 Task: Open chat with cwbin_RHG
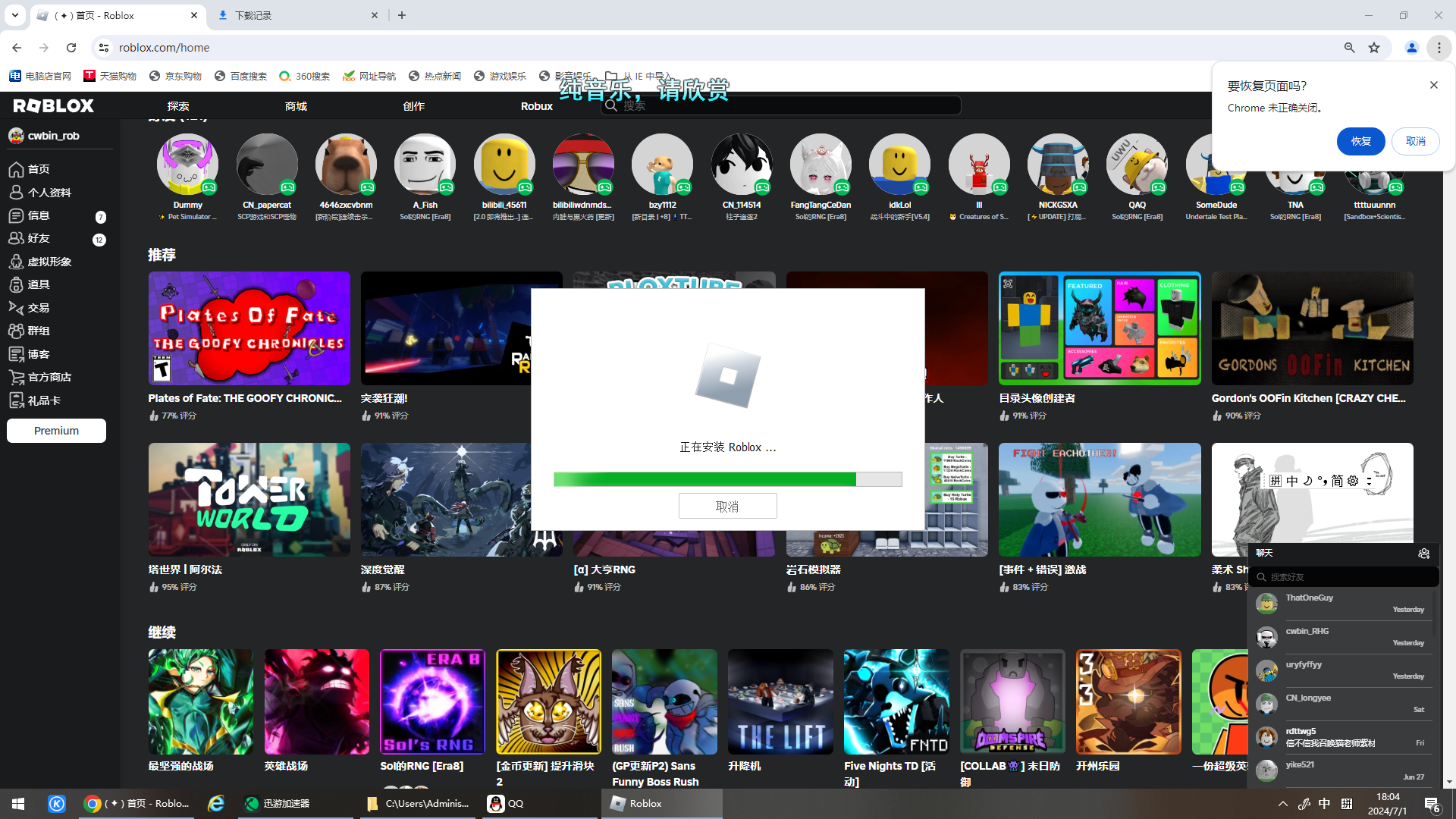(1344, 637)
